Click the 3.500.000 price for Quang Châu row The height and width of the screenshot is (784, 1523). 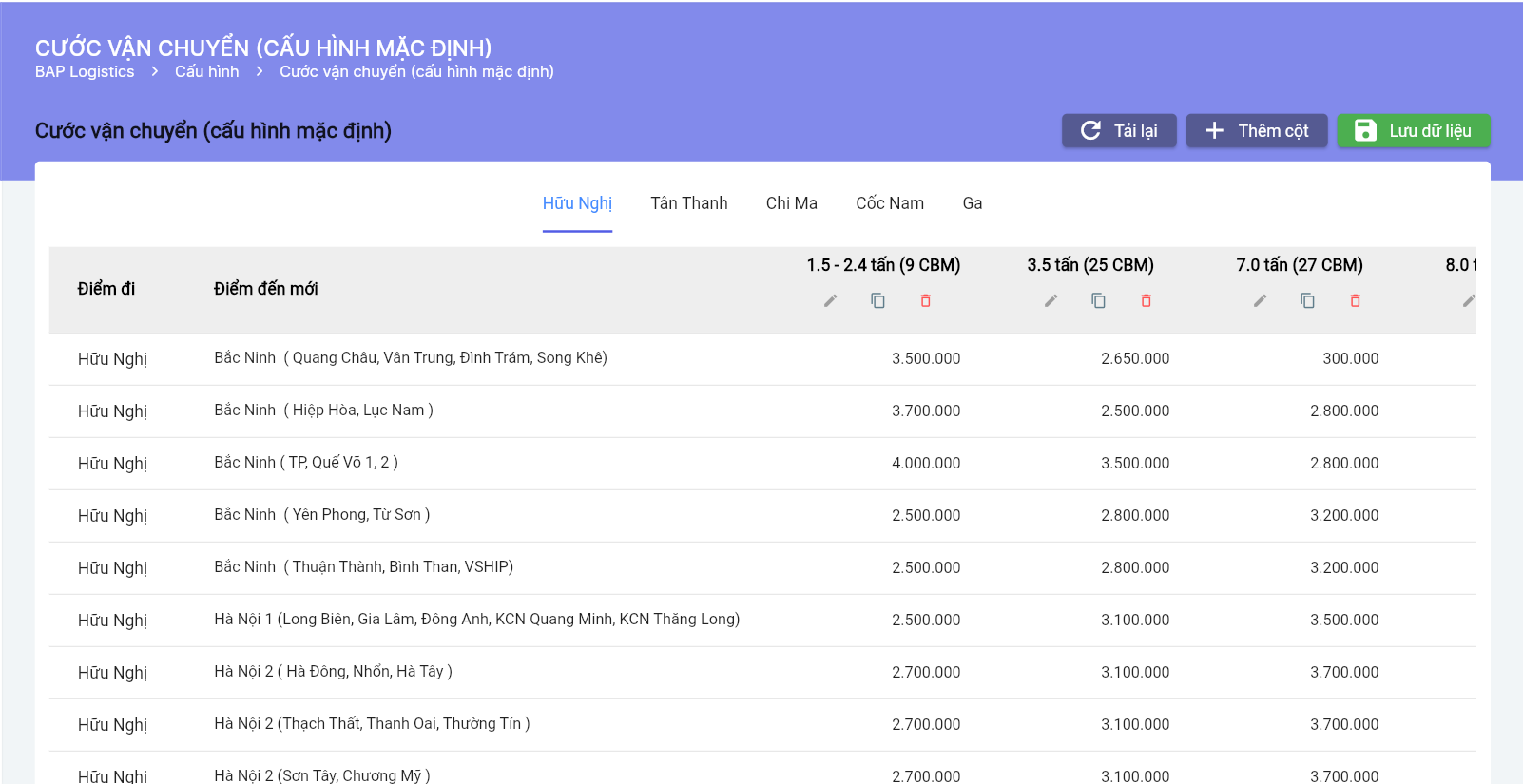[x=925, y=359]
